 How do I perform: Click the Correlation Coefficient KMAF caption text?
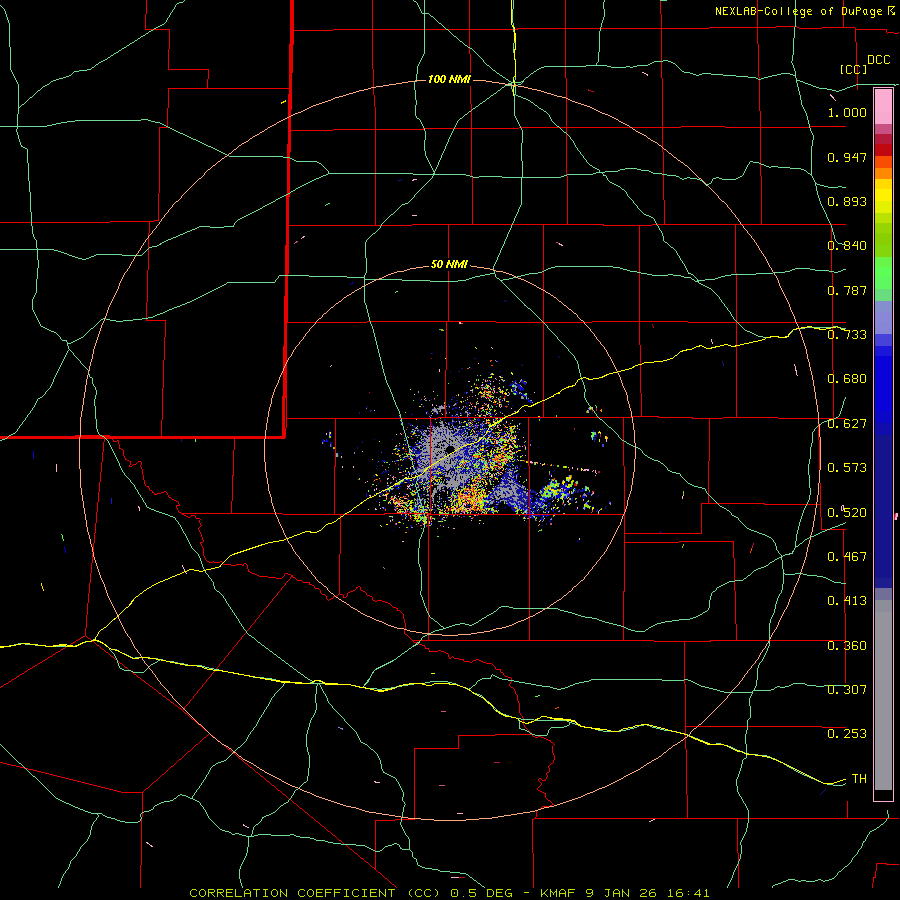click(449, 893)
